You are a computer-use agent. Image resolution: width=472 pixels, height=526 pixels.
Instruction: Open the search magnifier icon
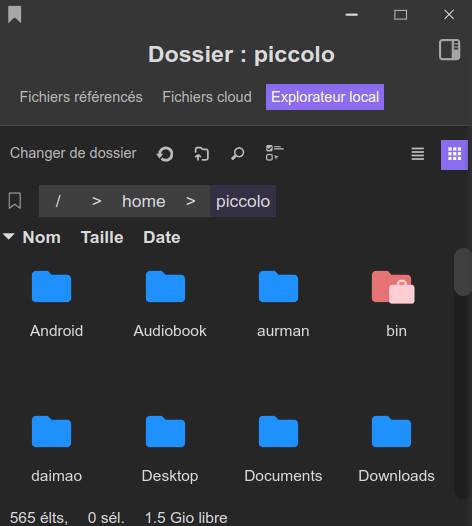click(238, 154)
